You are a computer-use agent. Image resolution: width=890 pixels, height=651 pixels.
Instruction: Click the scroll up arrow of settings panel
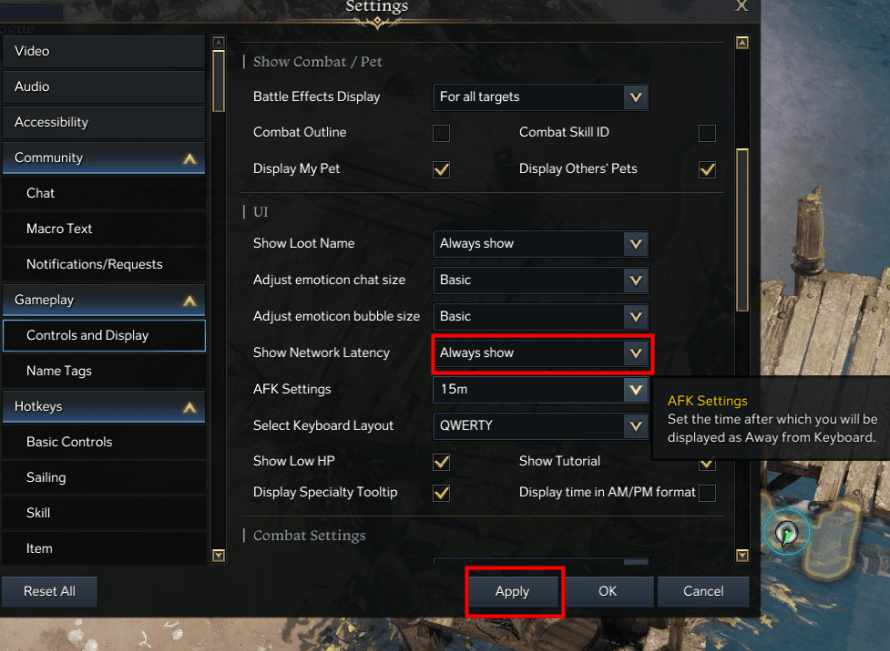tap(742, 43)
